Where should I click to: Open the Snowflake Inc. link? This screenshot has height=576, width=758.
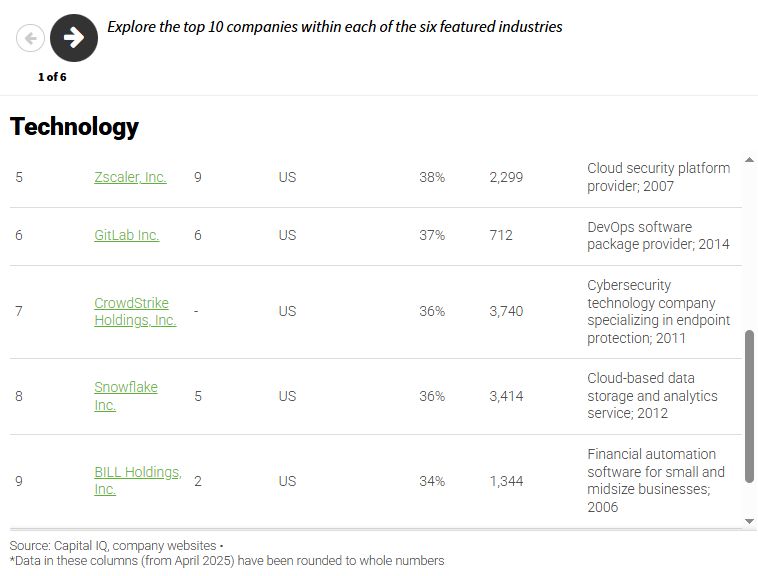point(126,396)
